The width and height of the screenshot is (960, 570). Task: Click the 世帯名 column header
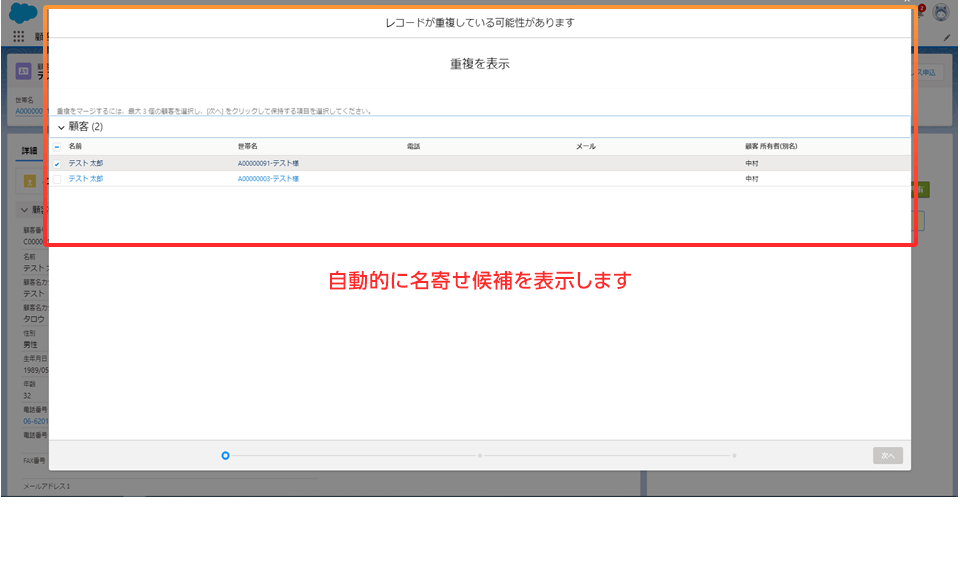248,146
